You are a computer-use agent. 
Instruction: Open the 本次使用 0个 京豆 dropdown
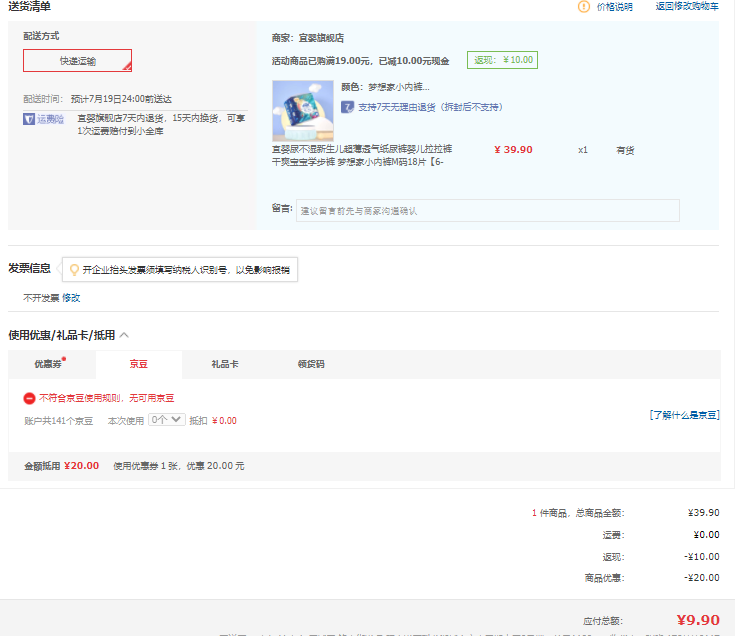tap(167, 420)
